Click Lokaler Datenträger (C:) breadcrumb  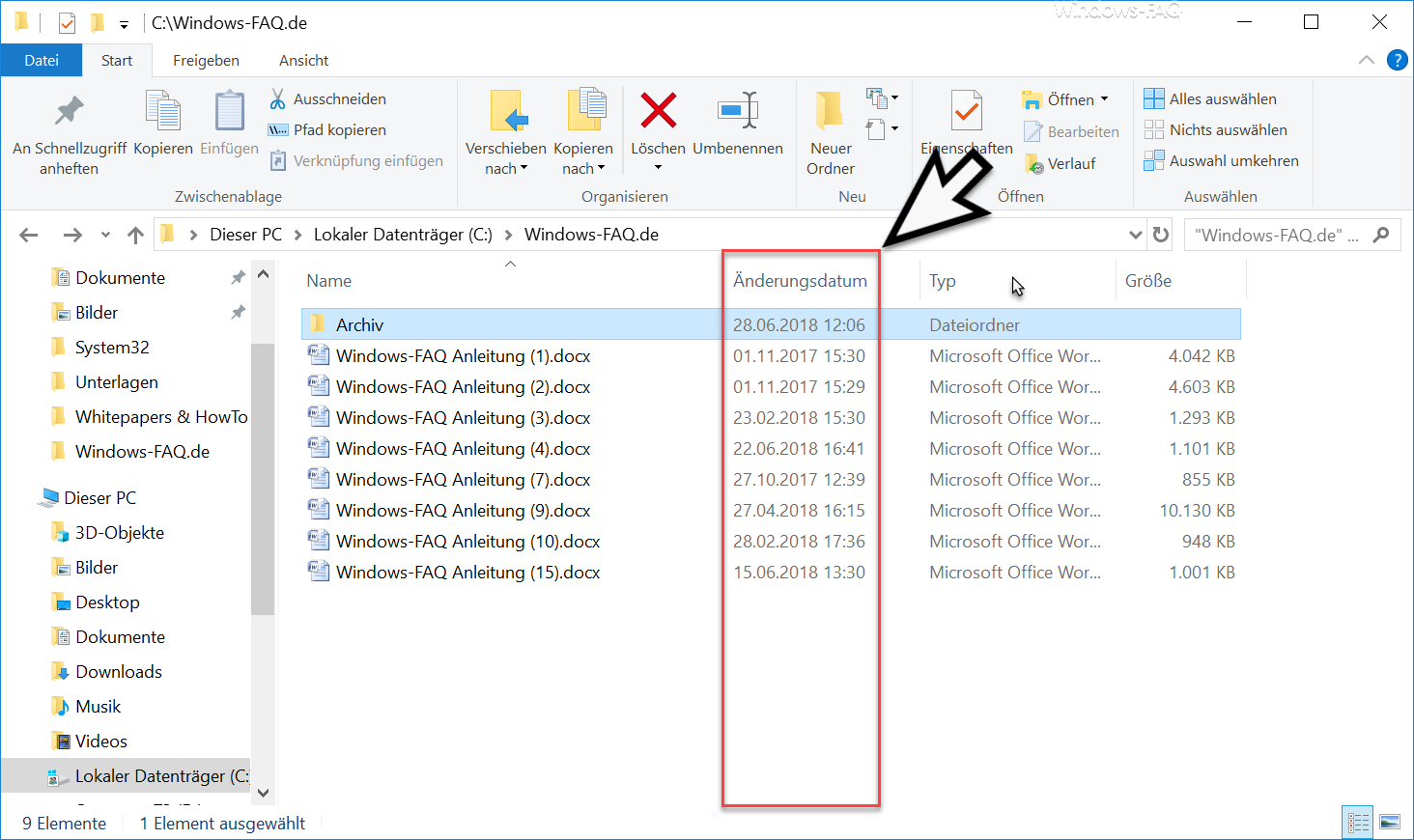(x=403, y=235)
